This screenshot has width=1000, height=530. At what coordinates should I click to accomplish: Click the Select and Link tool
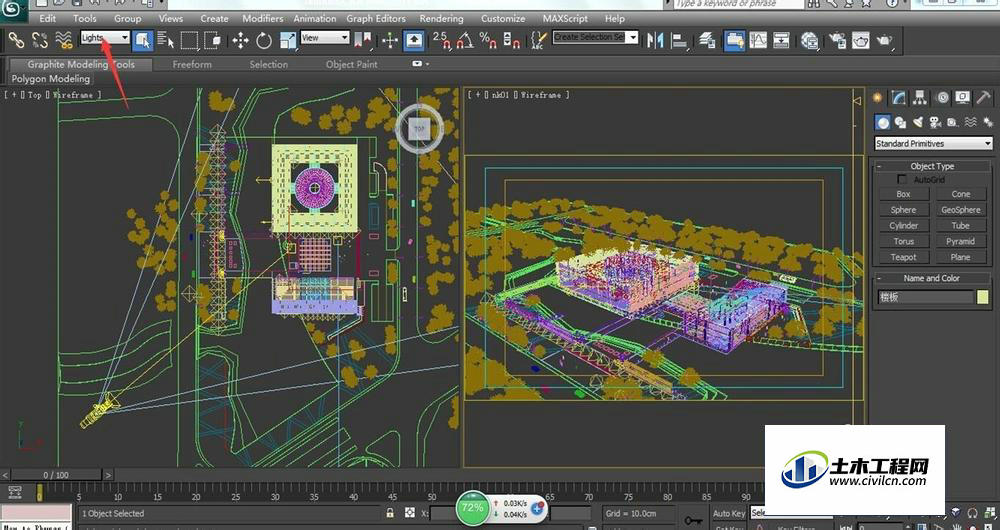point(16,40)
